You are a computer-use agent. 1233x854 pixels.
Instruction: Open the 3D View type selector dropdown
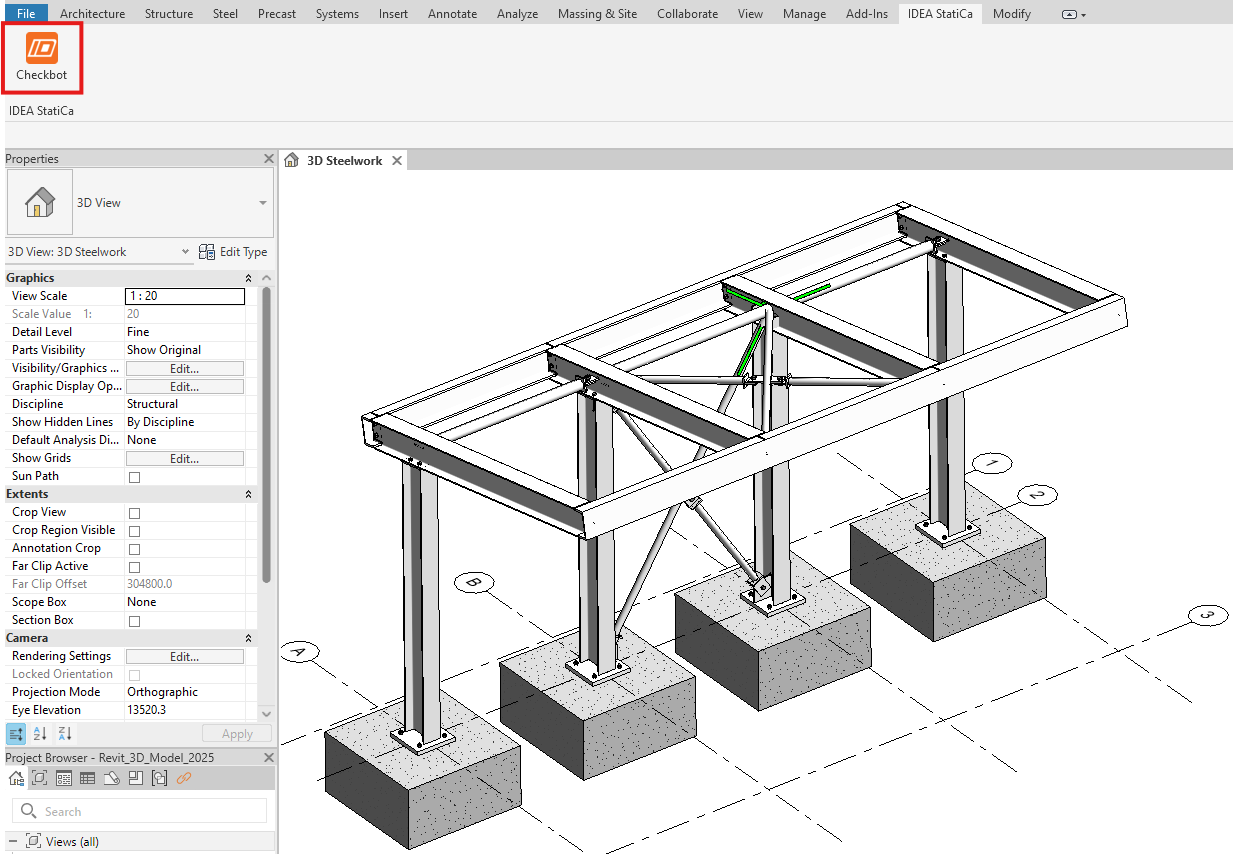click(263, 202)
